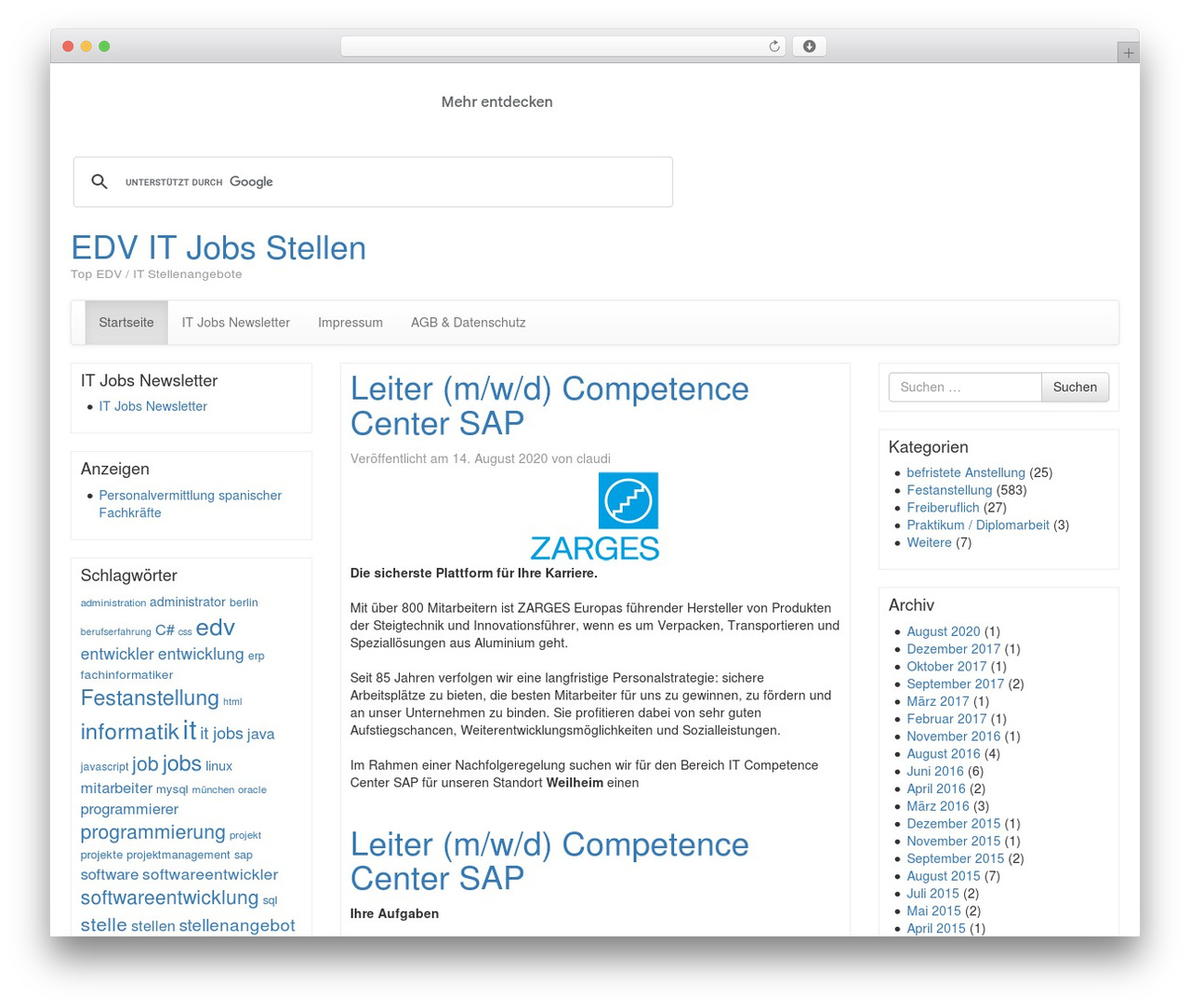Image resolution: width=1190 pixels, height=1008 pixels.
Task: Click the 'C#' tag
Action: [x=165, y=630]
